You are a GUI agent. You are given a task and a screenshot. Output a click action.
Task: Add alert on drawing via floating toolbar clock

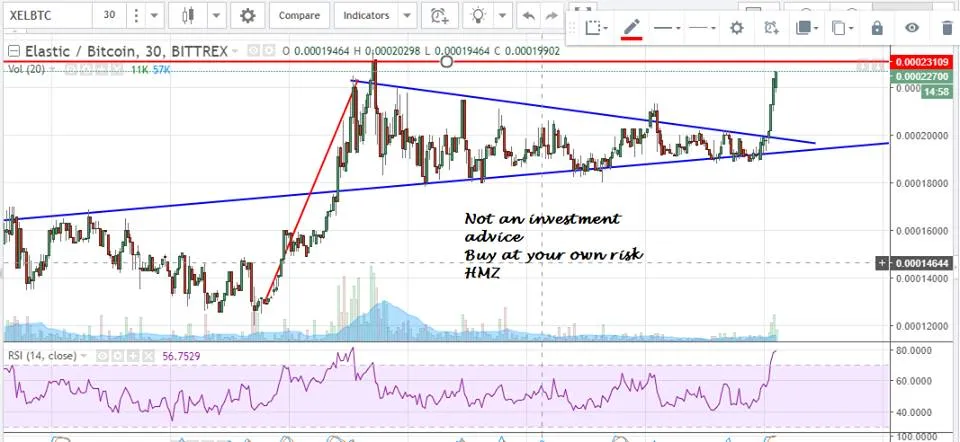pos(771,28)
